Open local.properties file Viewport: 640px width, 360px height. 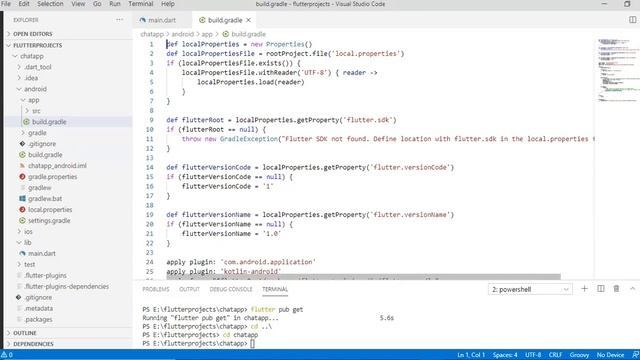(50, 210)
